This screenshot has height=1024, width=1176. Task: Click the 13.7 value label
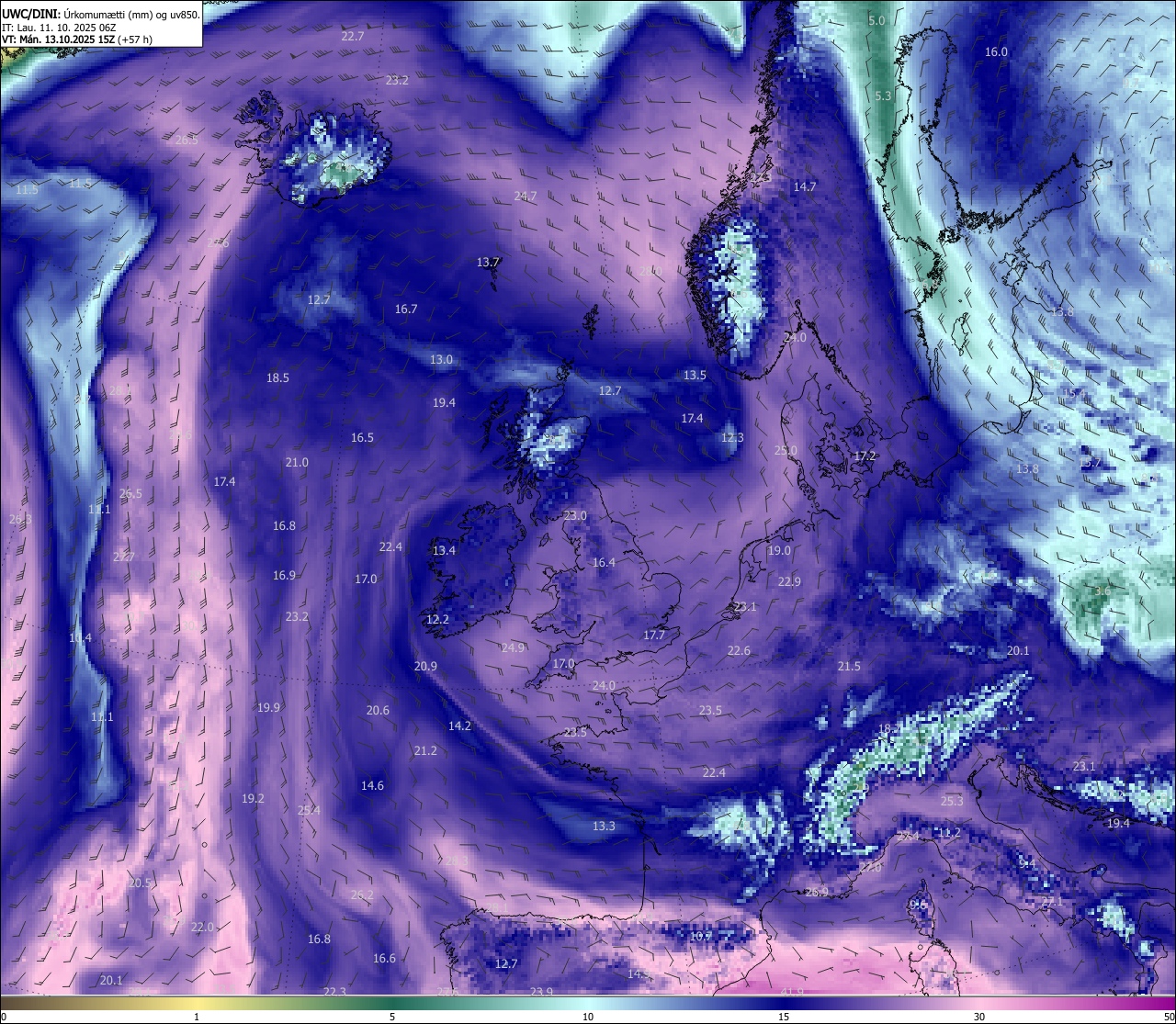coord(488,263)
